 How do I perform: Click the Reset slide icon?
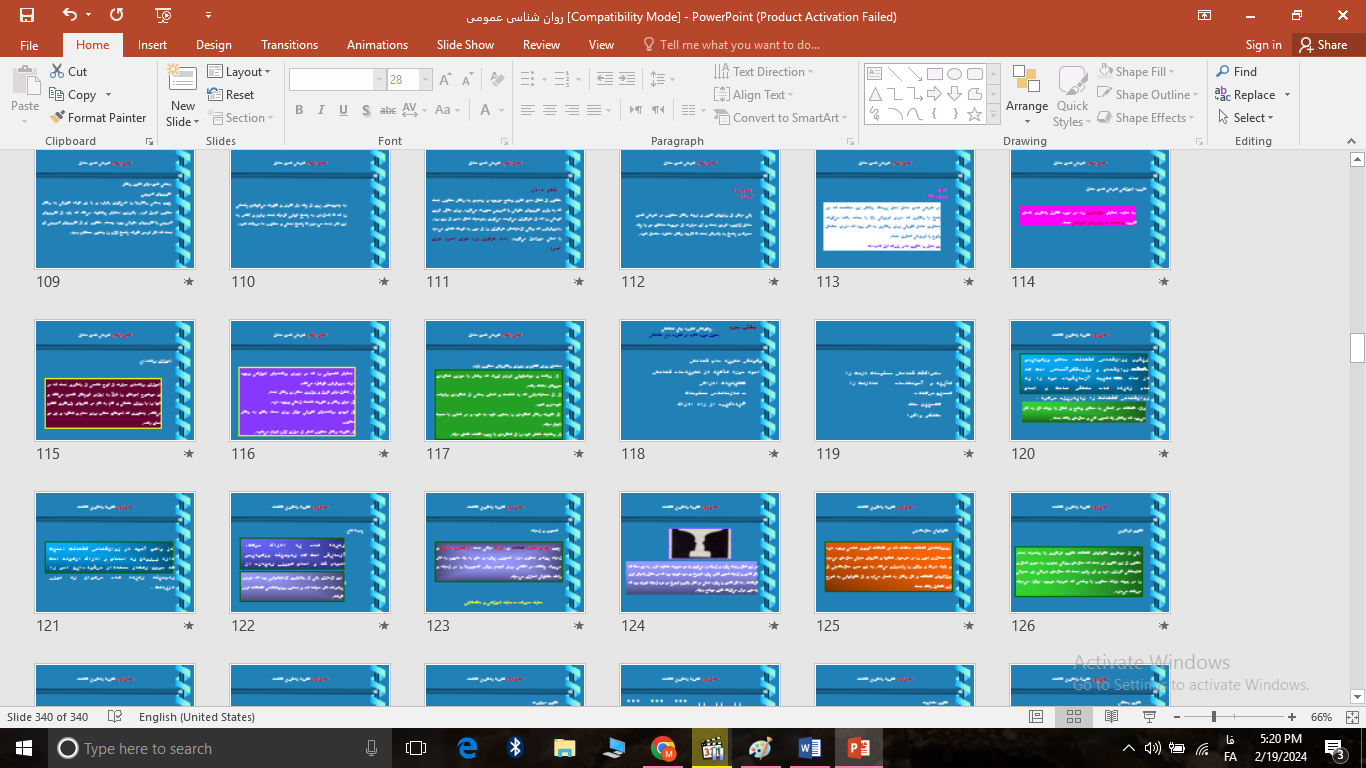pyautogui.click(x=216, y=95)
